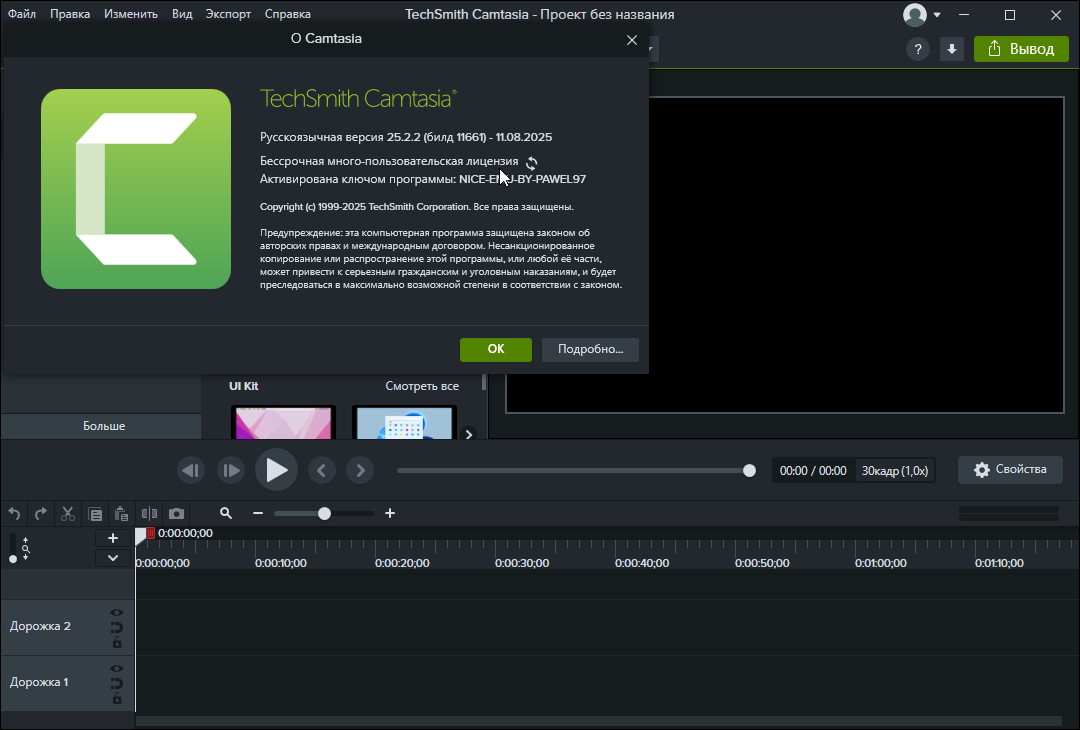The image size is (1080, 730).
Task: Click the Подробно... button
Action: [590, 349]
